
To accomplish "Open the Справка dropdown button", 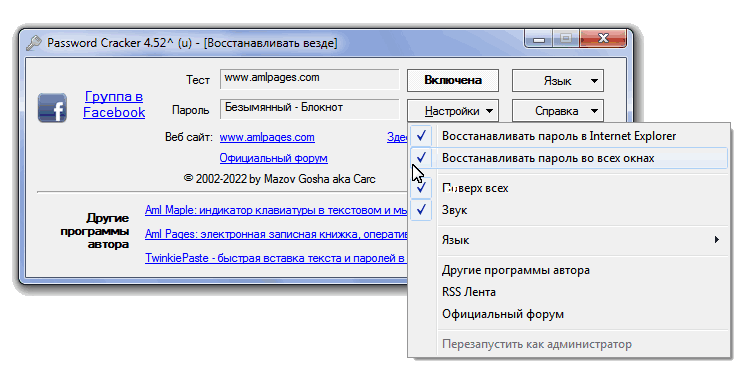I will click(557, 111).
